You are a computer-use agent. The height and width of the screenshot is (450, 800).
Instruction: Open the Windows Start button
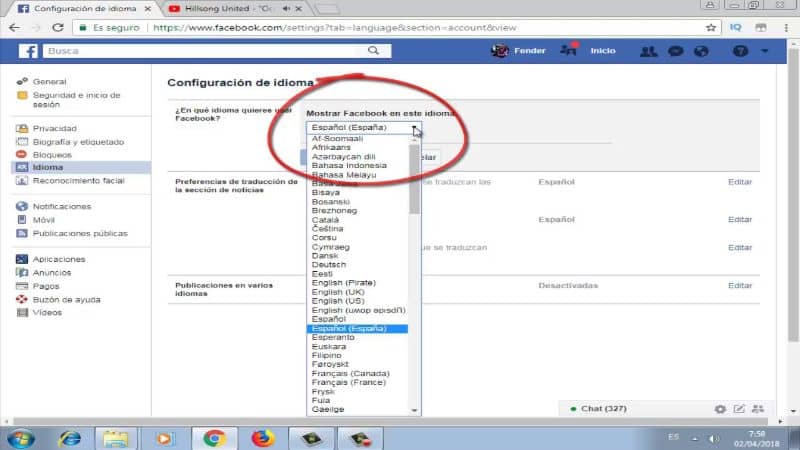pyautogui.click(x=21, y=438)
